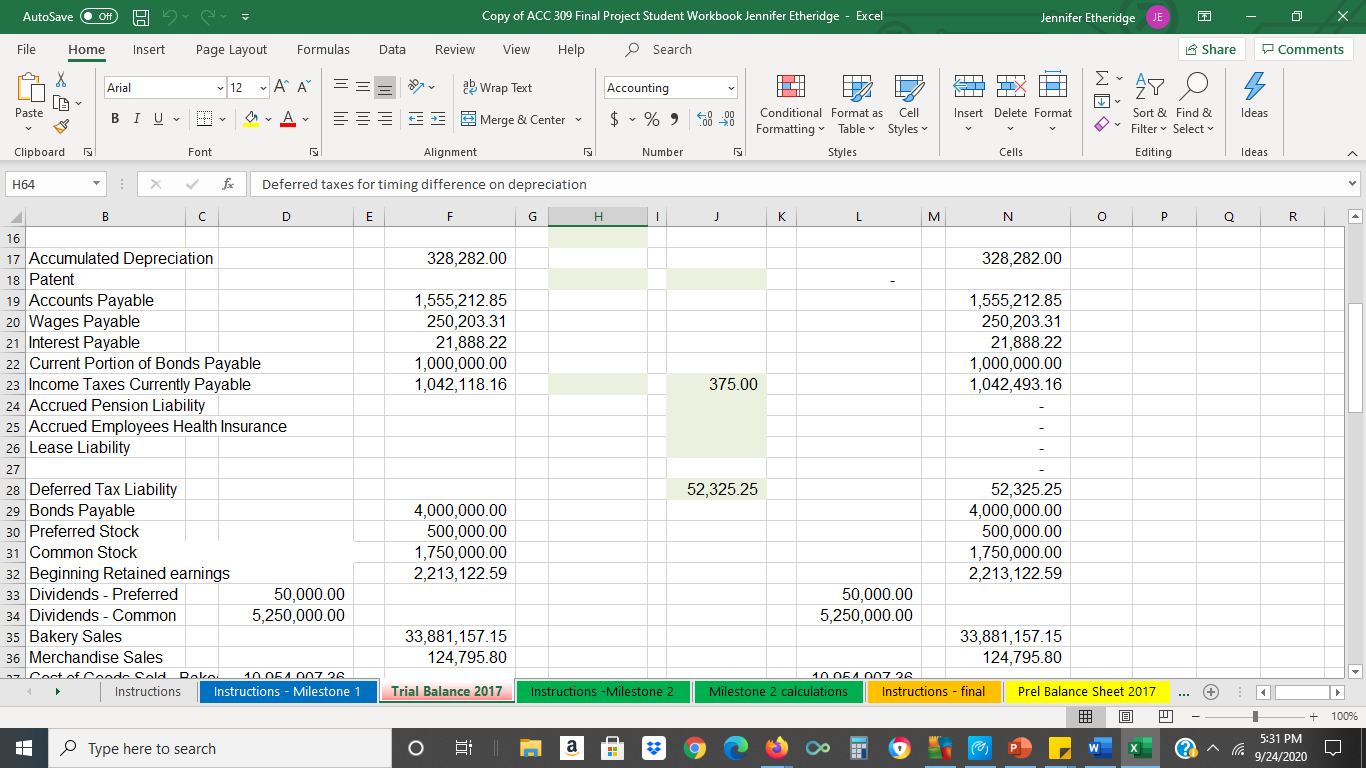Open the Cell Styles gallery
Viewport: 1366px width, 768px height.
908,104
